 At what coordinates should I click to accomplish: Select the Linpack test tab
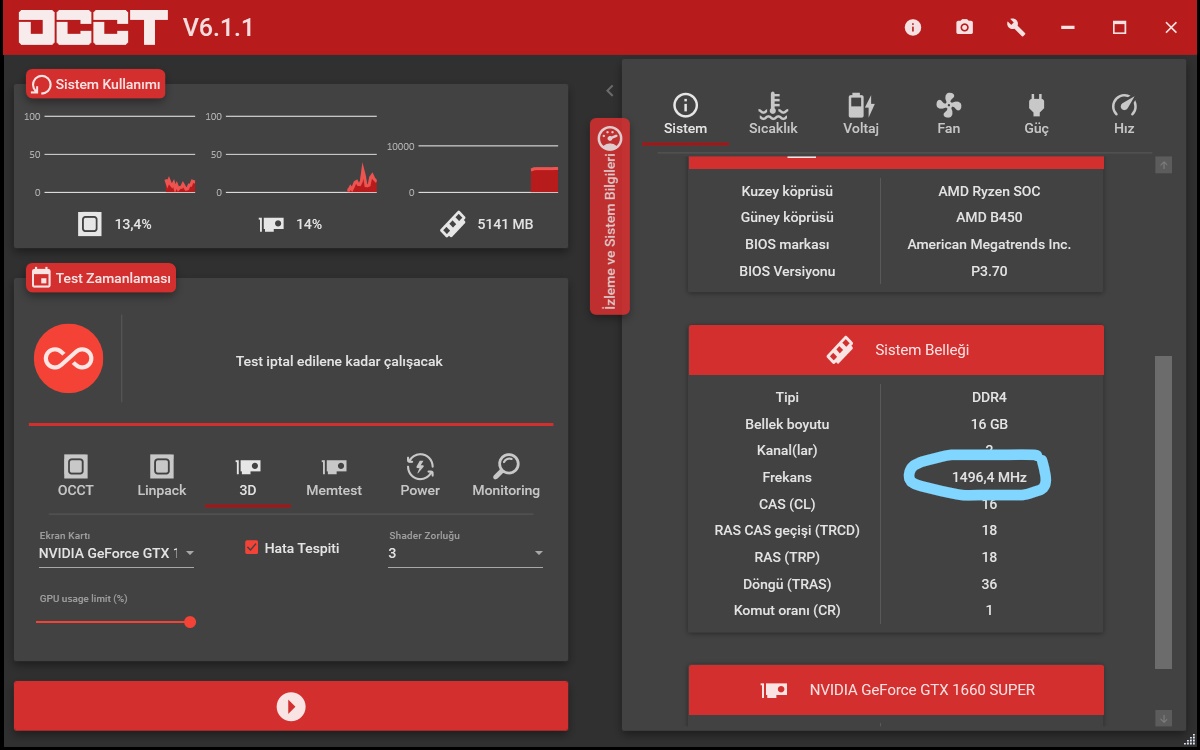(162, 476)
